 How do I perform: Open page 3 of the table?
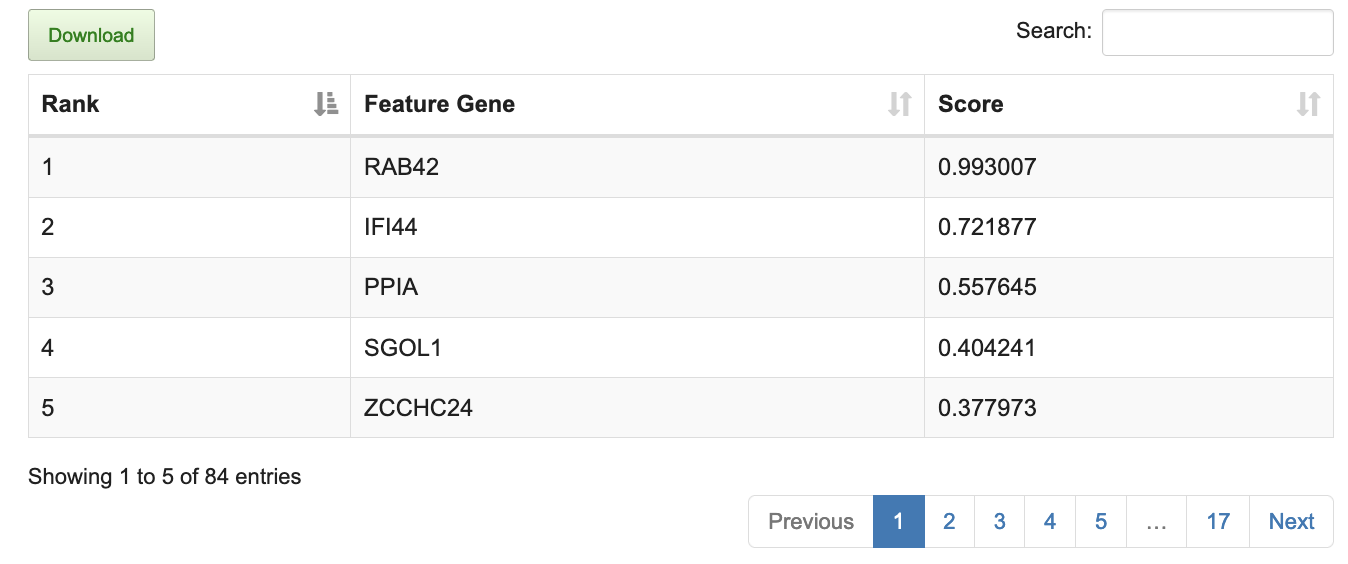pyautogui.click(x=999, y=521)
